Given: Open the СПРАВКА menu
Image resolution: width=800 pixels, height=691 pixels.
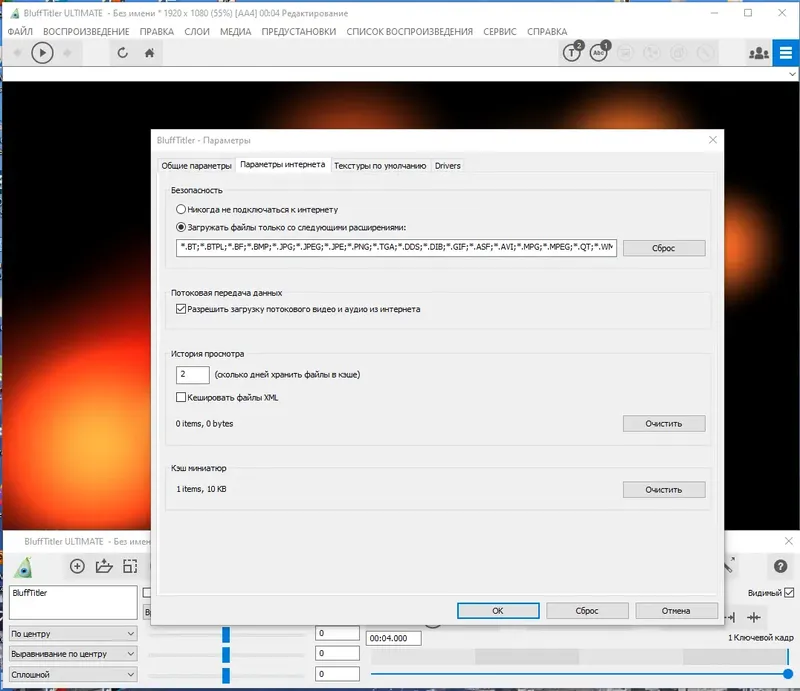Looking at the screenshot, I should tap(547, 32).
